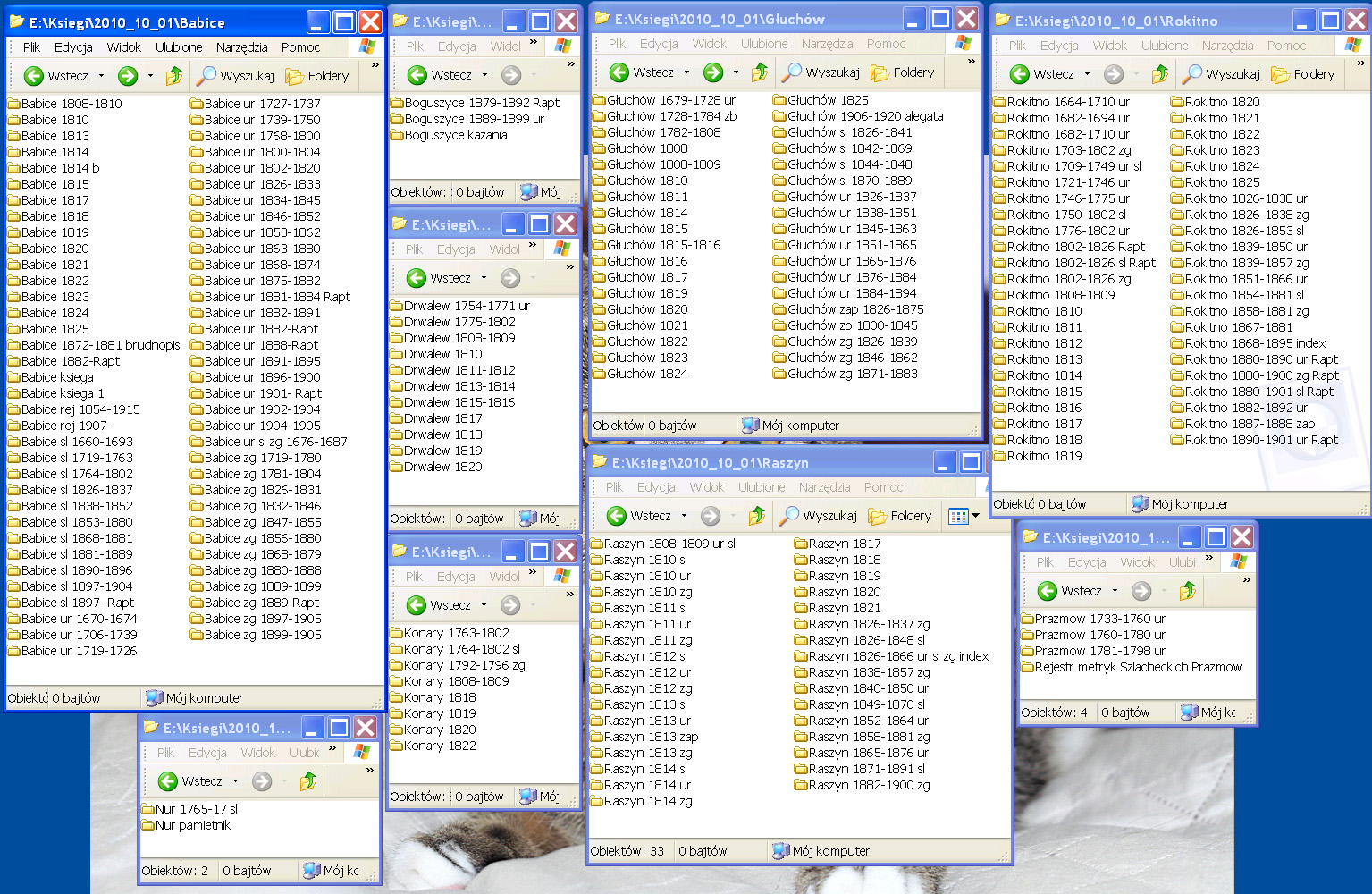Expand Wstecz history dropdown arrow in Rokitno window
The height and width of the screenshot is (894, 1372).
(1088, 74)
